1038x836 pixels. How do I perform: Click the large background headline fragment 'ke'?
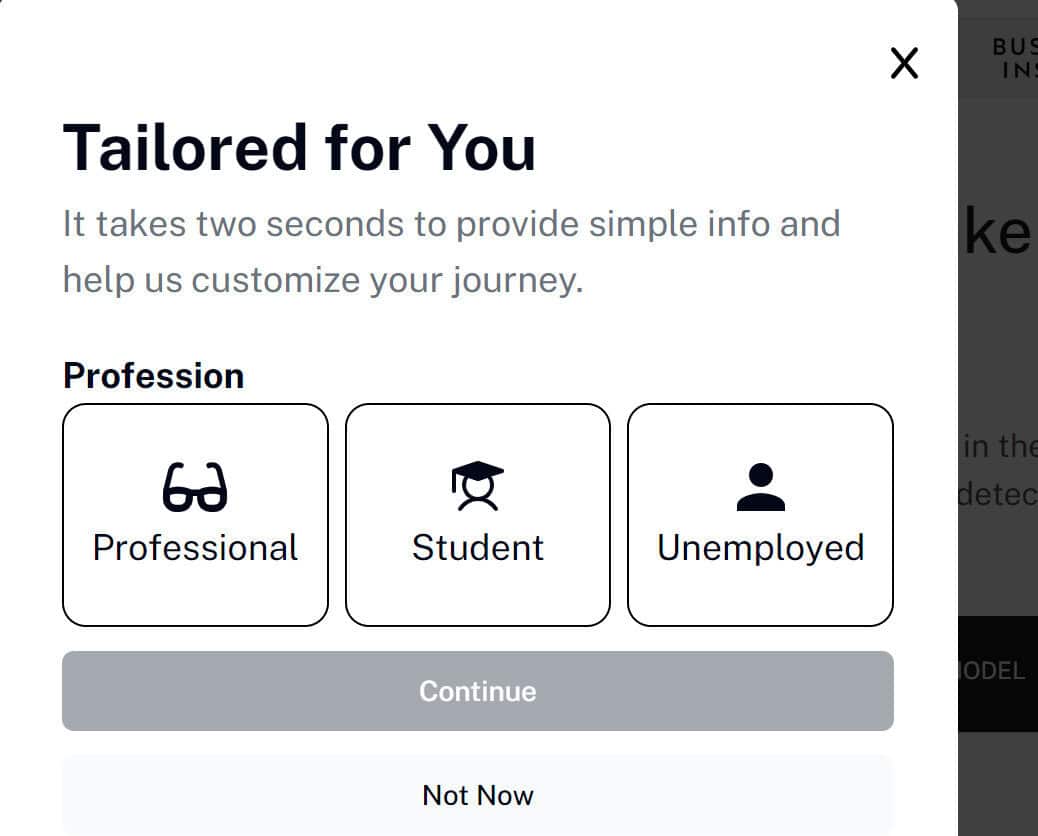pyautogui.click(x=997, y=230)
